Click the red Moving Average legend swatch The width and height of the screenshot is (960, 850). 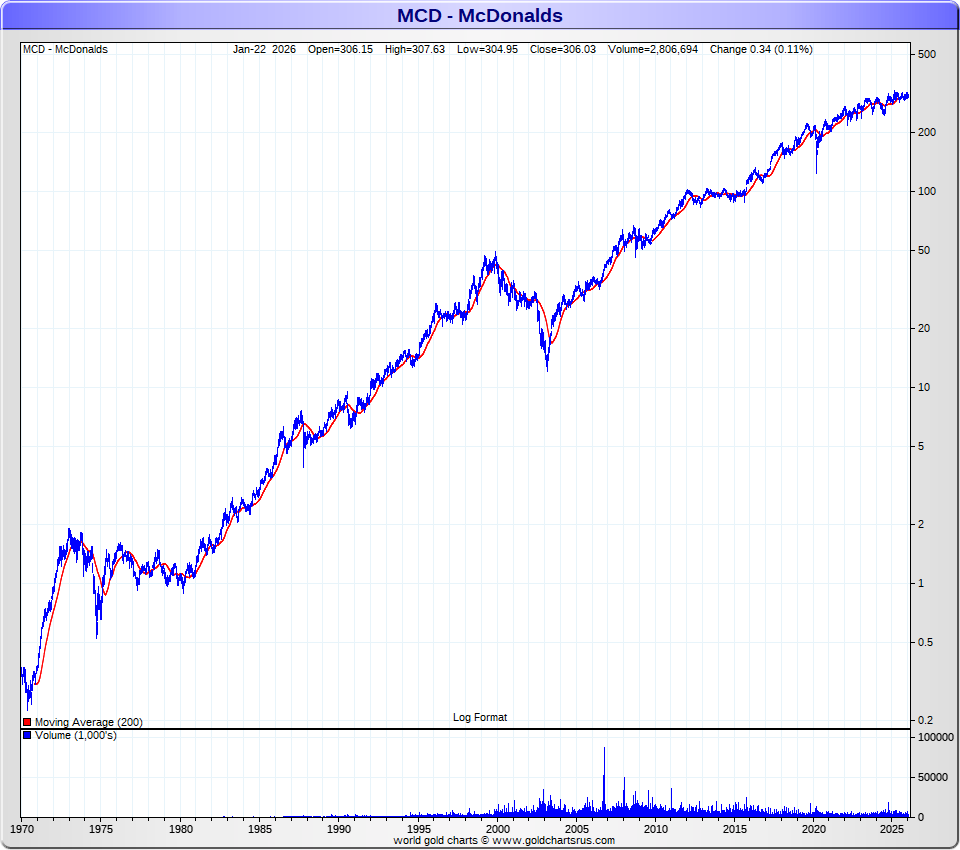27,723
